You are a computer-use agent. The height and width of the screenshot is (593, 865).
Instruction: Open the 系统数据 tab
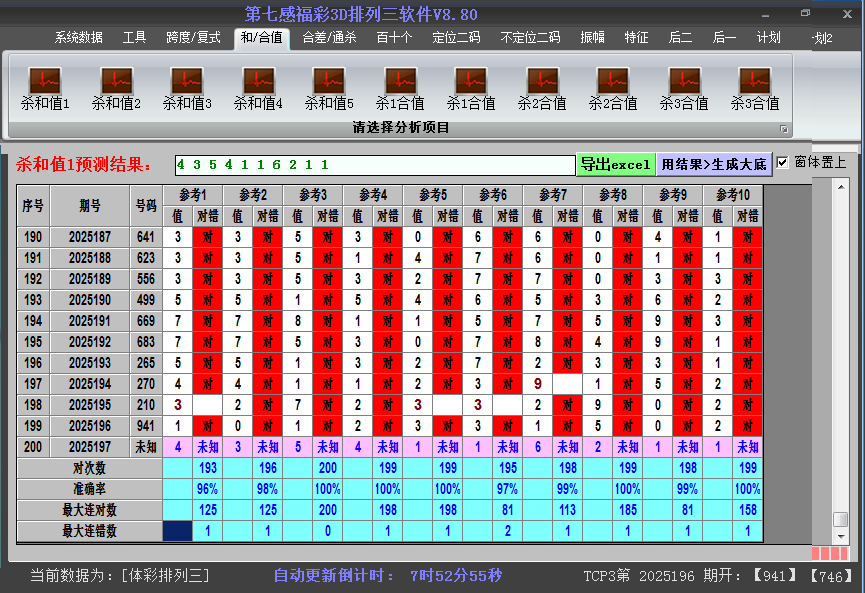[78, 38]
